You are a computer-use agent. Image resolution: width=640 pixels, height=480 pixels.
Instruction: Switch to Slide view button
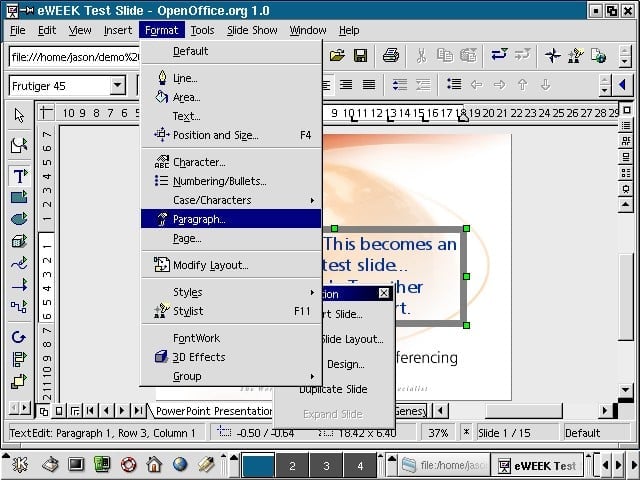click(x=59, y=411)
